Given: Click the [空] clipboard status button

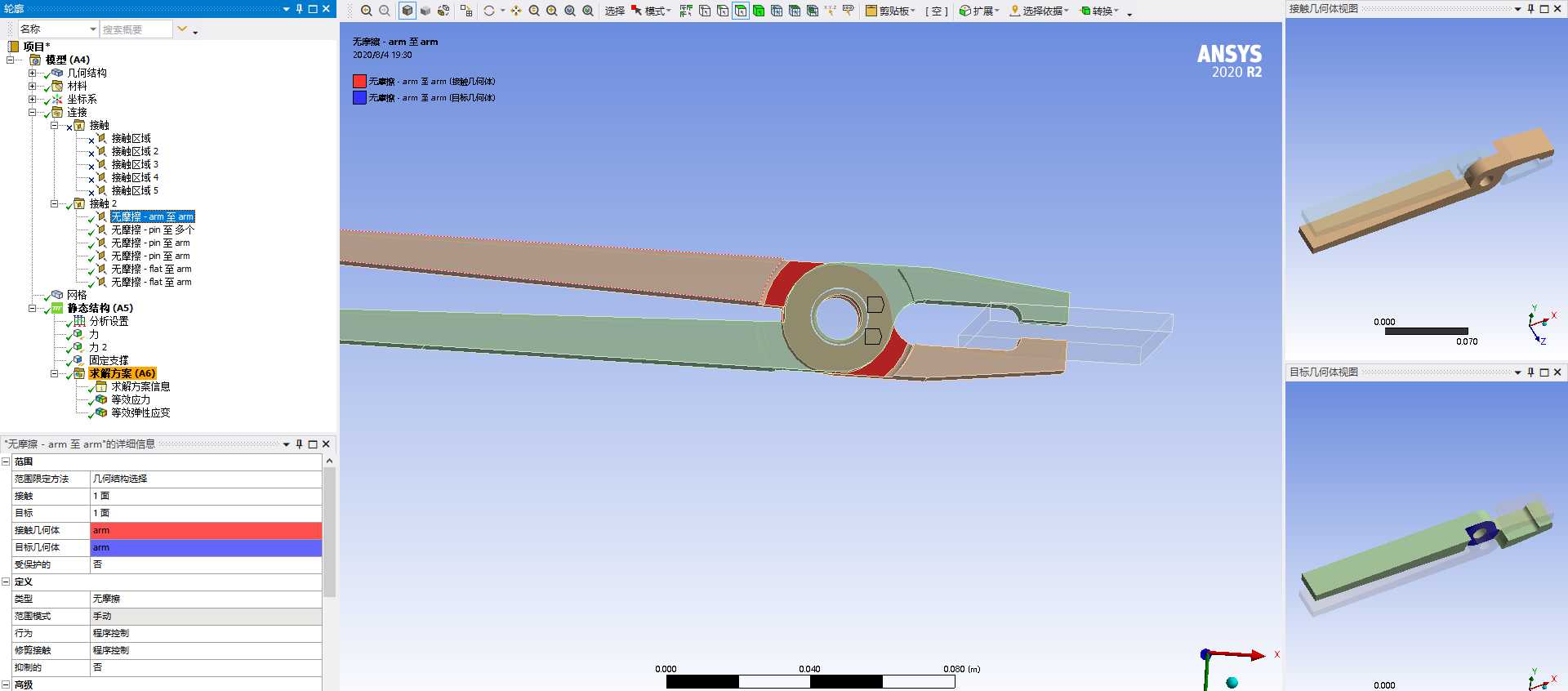Looking at the screenshot, I should tap(937, 11).
